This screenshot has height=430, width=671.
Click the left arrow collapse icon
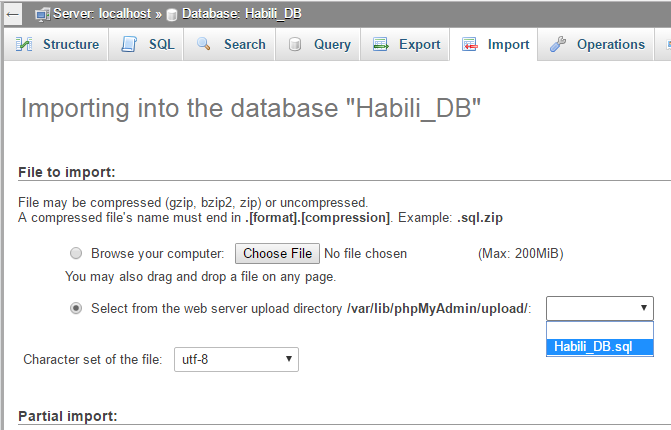pyautogui.click(x=13, y=13)
